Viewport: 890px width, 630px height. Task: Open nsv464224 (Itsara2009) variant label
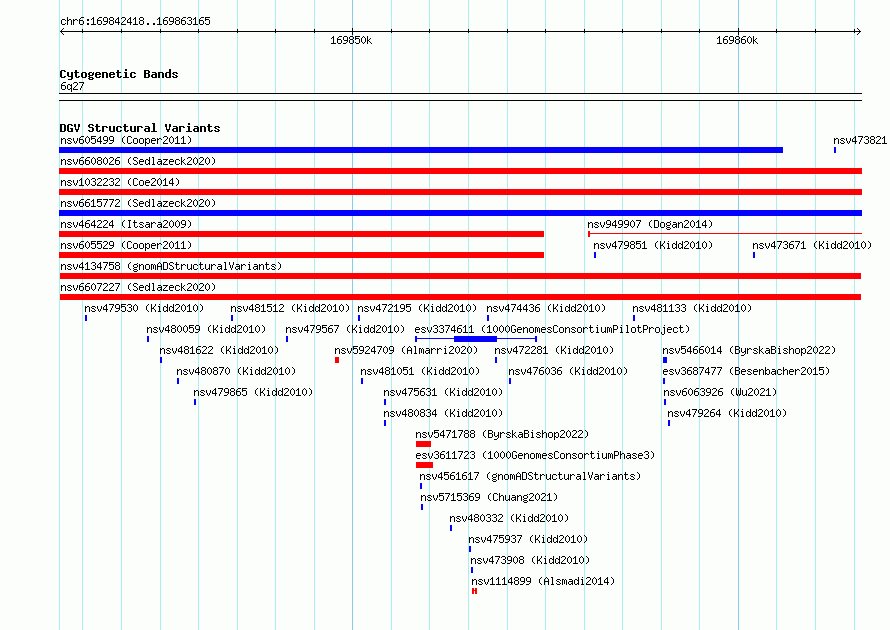click(126, 224)
